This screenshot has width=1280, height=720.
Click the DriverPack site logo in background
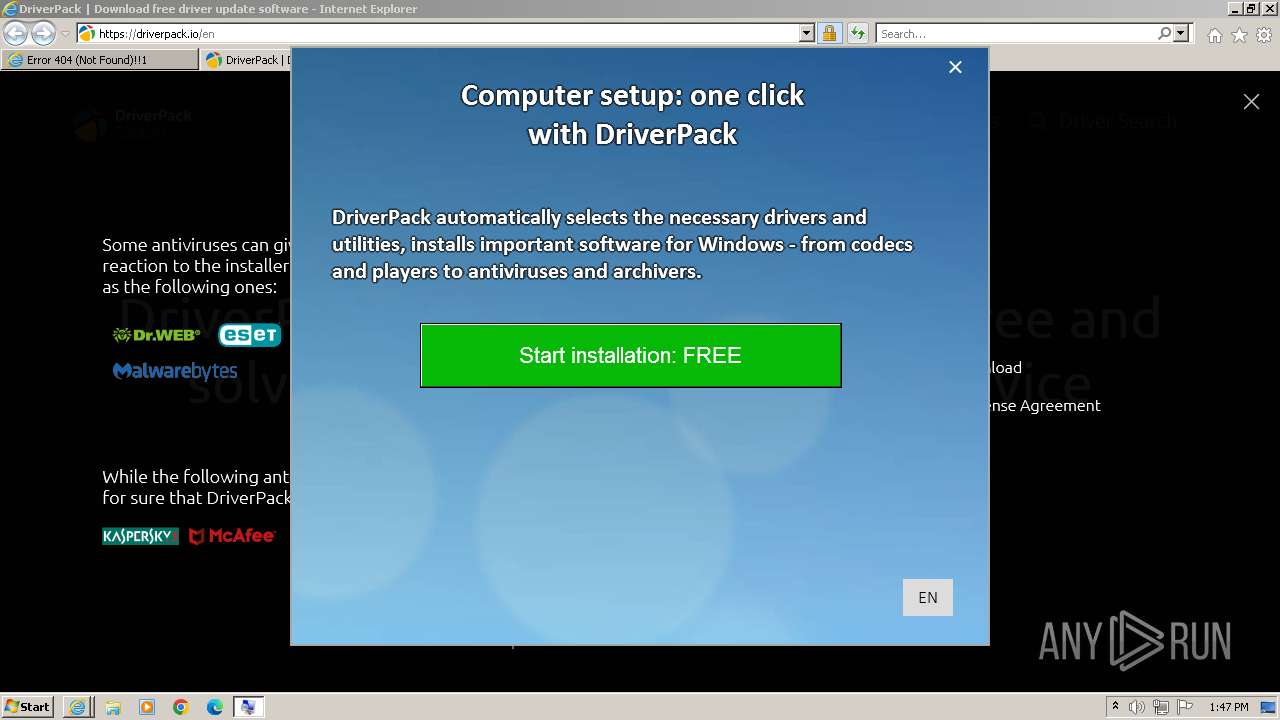pyautogui.click(x=132, y=123)
